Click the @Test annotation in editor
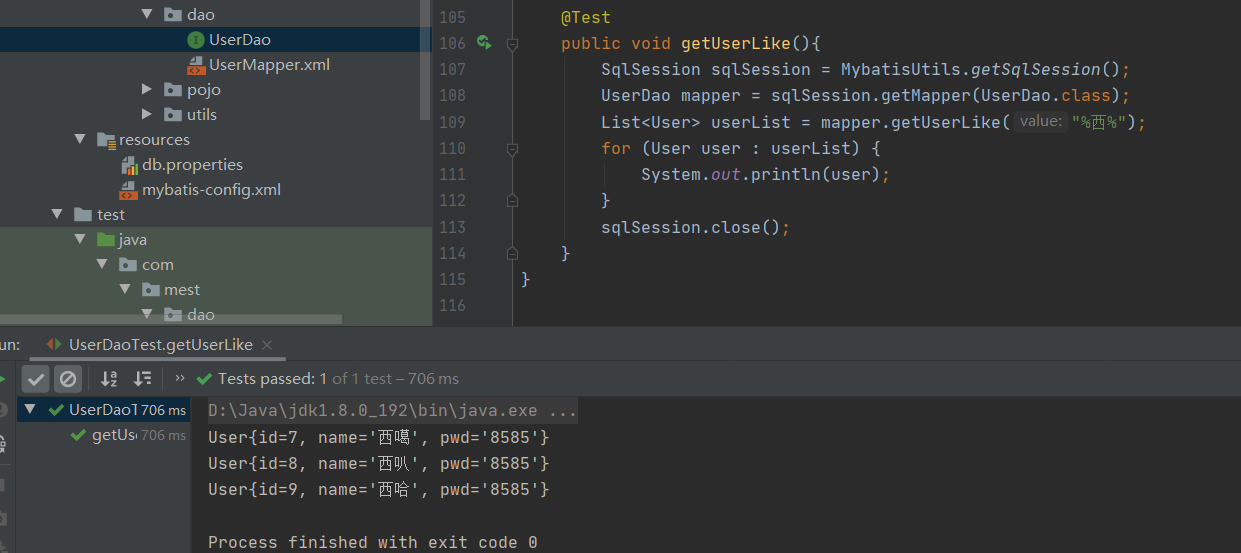 click(x=585, y=17)
